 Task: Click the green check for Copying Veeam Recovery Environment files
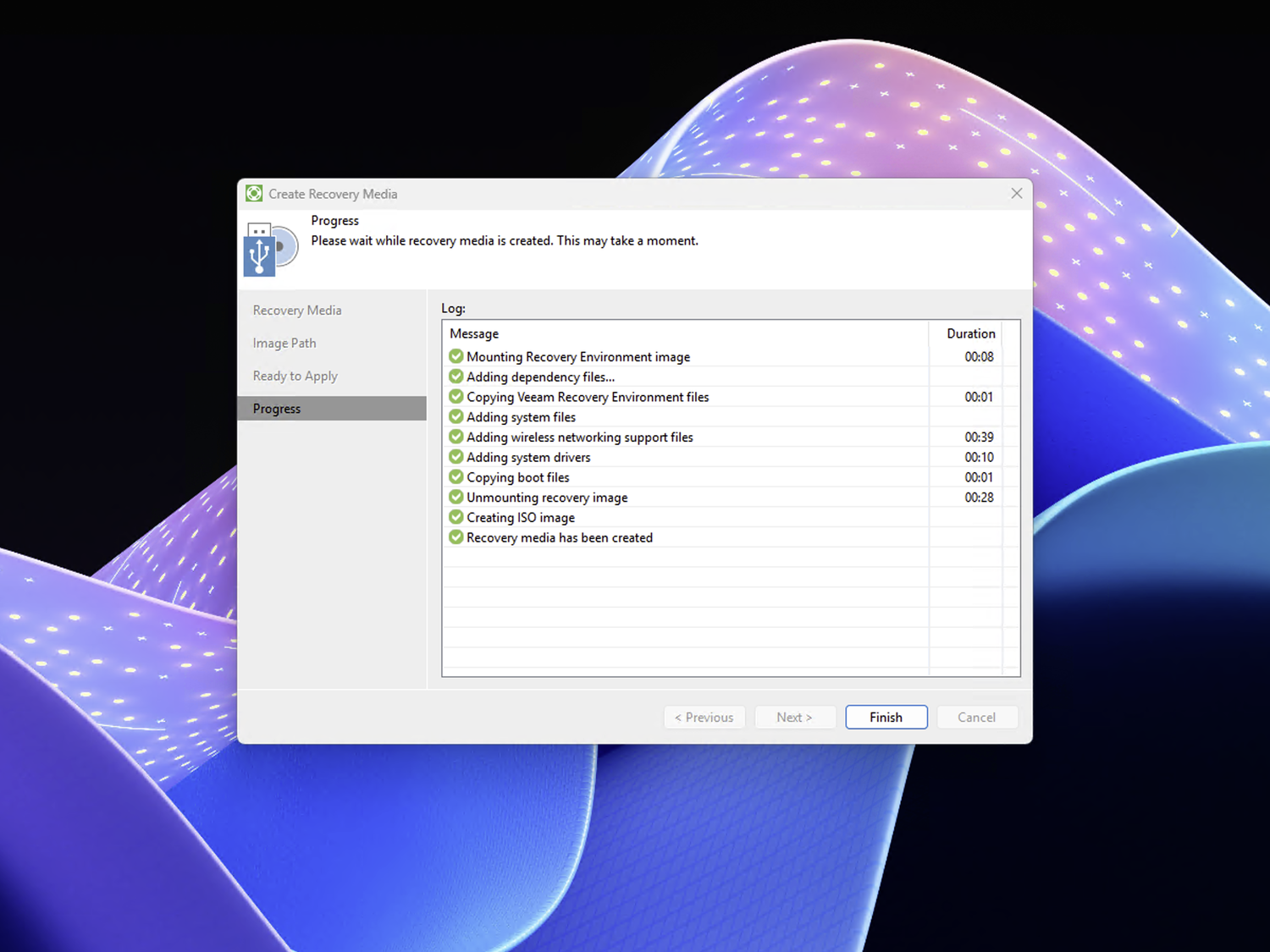pos(456,397)
